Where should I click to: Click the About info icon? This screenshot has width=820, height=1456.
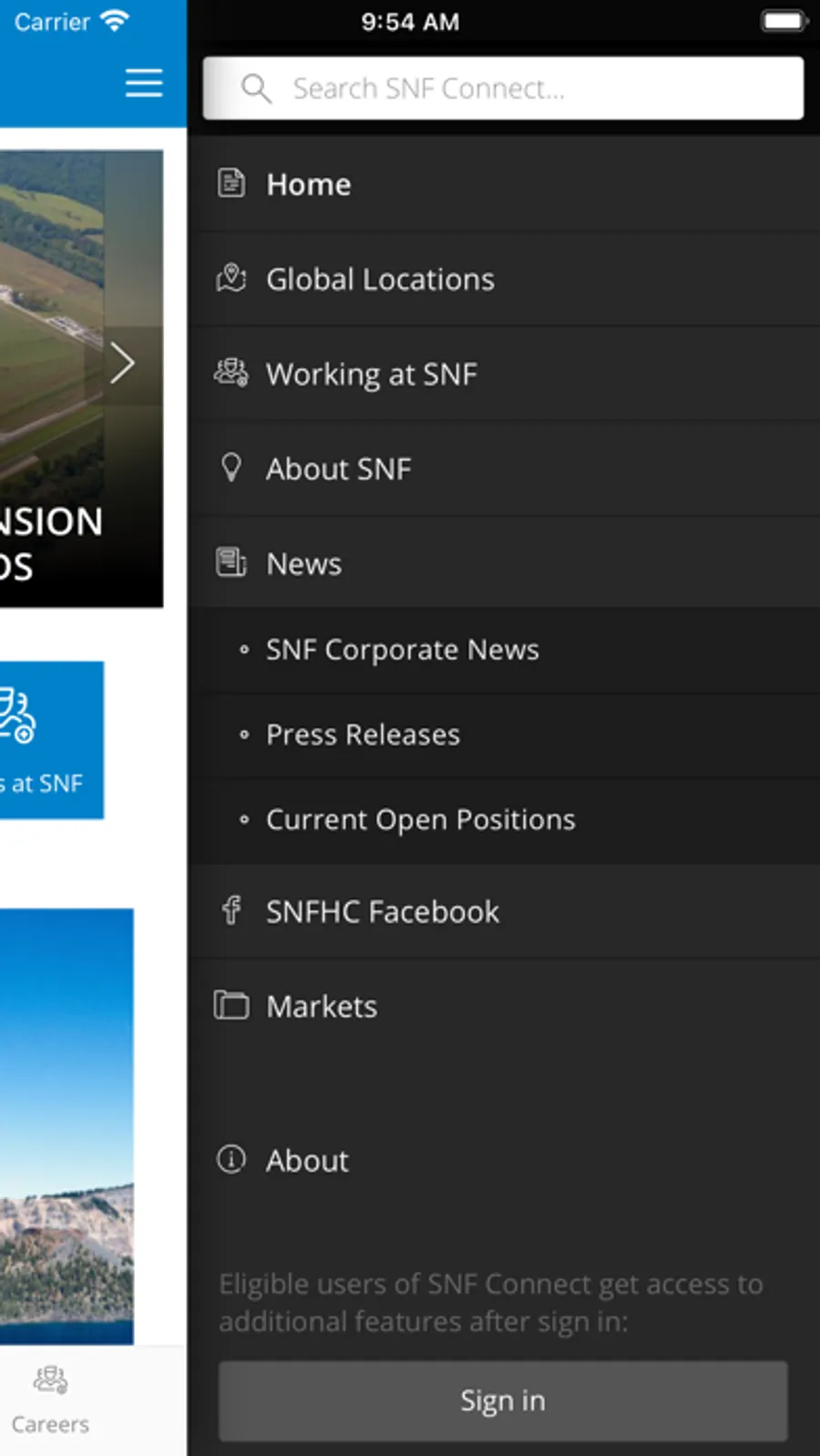point(231,1159)
